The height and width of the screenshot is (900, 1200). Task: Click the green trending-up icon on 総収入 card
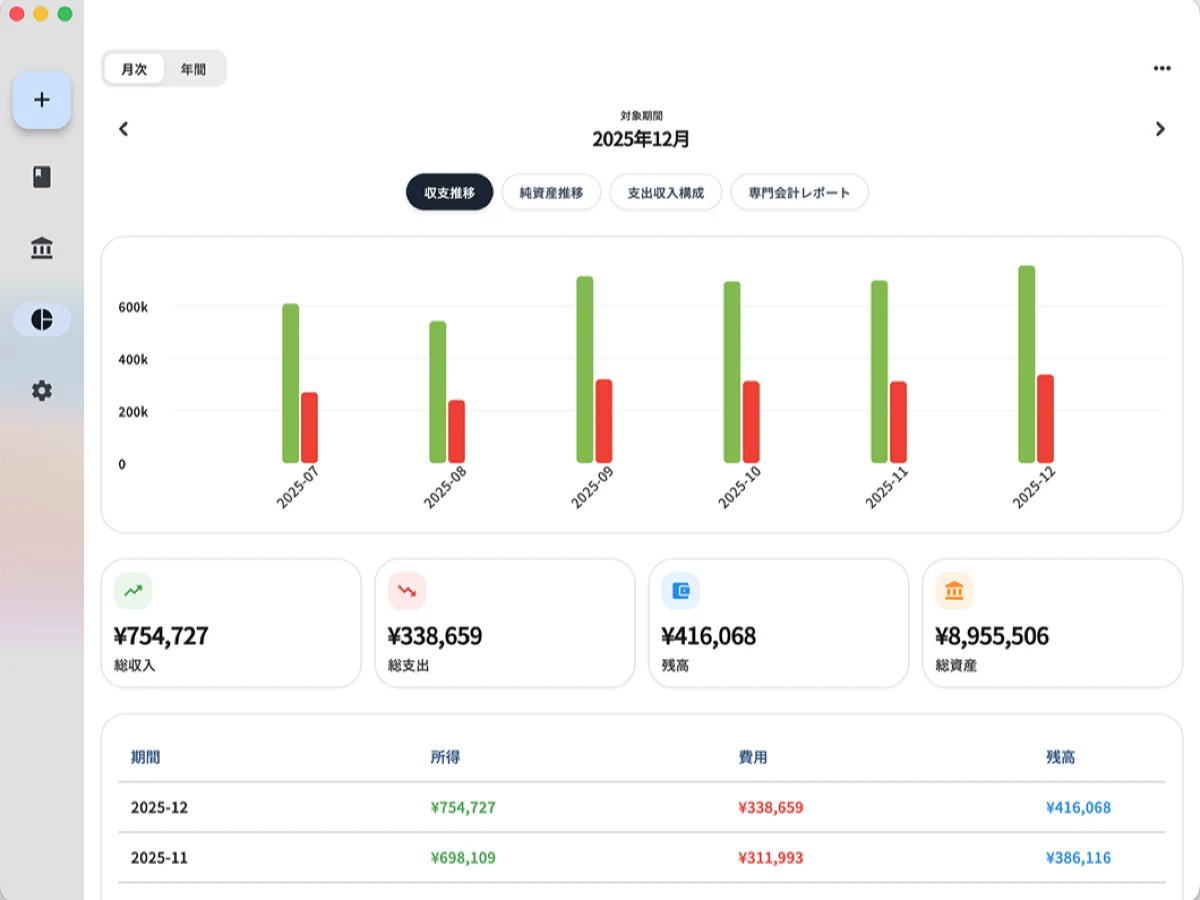(133, 591)
